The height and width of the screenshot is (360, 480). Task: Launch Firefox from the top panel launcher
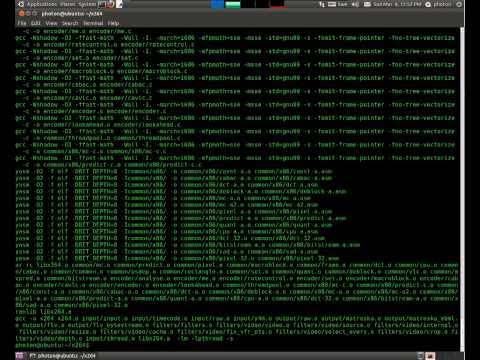coord(111,4)
